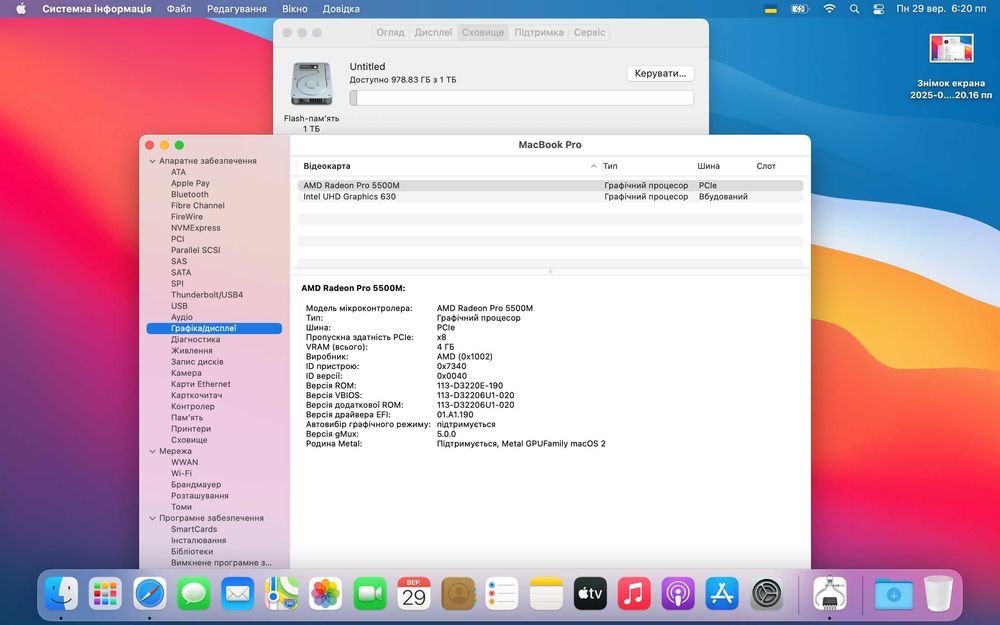Viewport: 1000px width, 625px height.
Task: Switch input source via Ukrainian flag
Action: click(x=771, y=8)
